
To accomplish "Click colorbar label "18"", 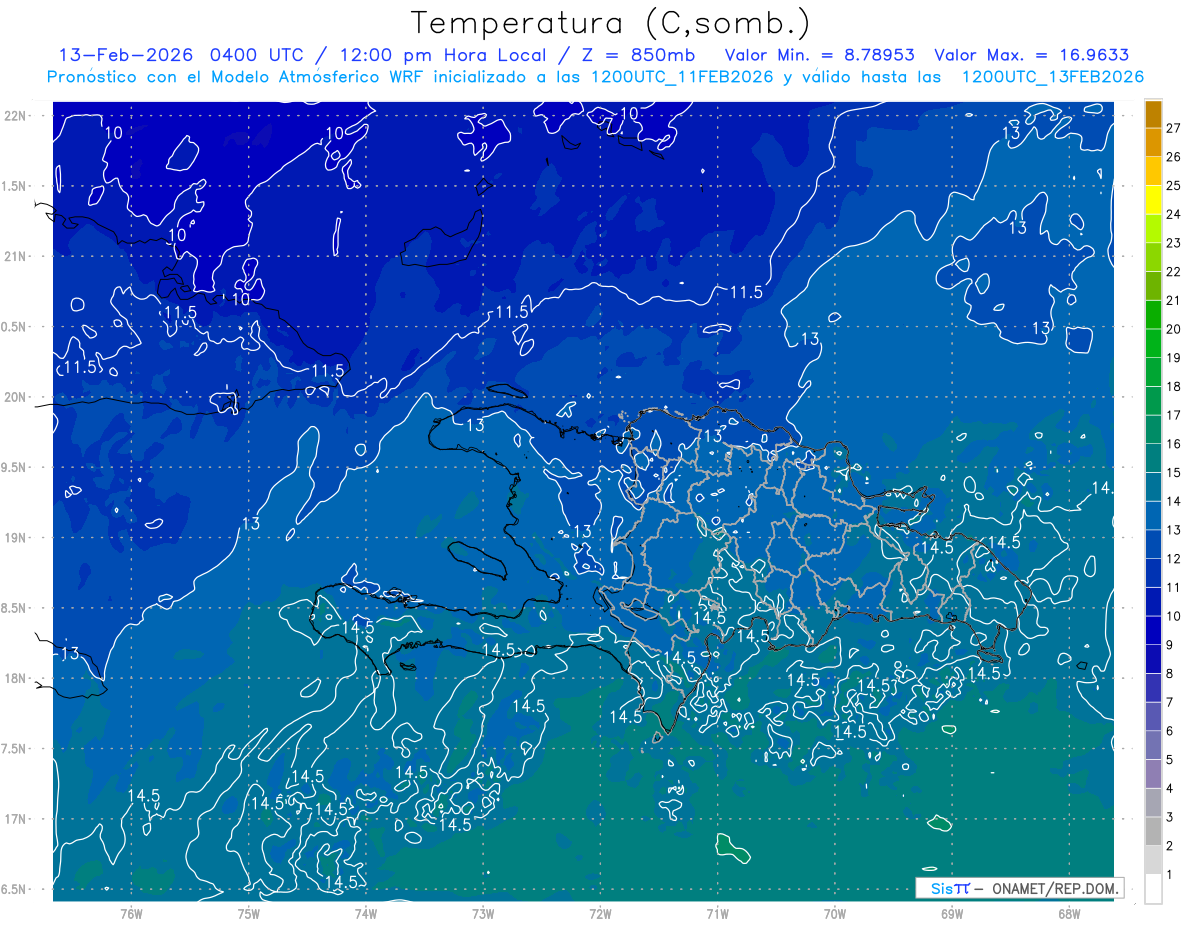I will coord(1173,387).
